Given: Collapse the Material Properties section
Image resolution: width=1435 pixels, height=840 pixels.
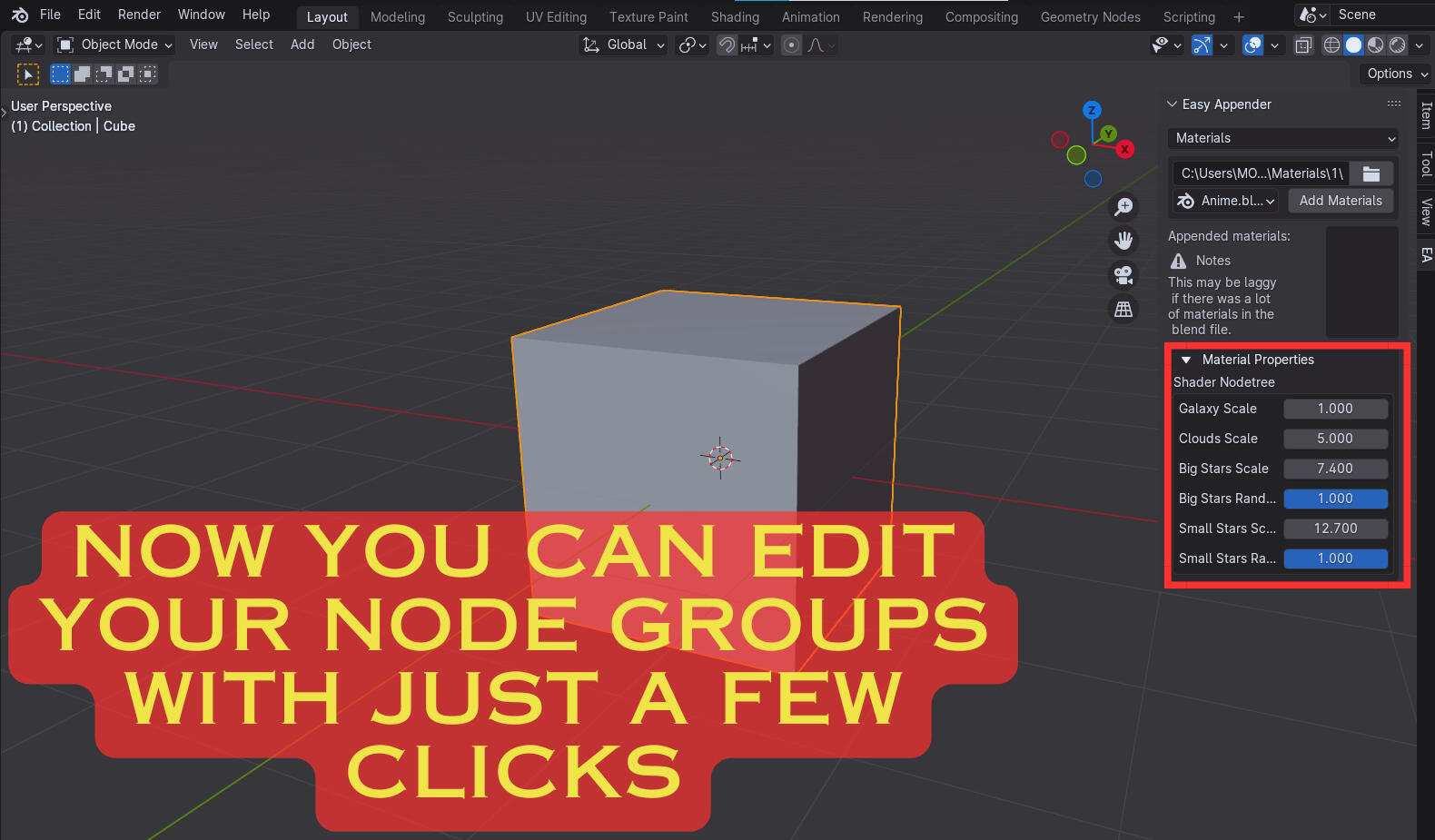Looking at the screenshot, I should pos(1186,360).
